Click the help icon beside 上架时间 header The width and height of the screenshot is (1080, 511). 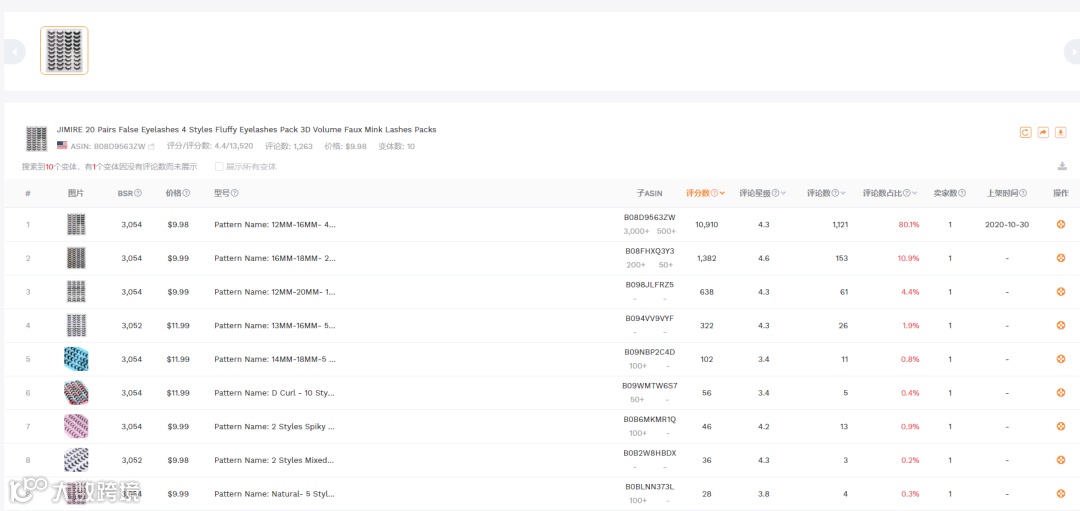pos(1024,194)
